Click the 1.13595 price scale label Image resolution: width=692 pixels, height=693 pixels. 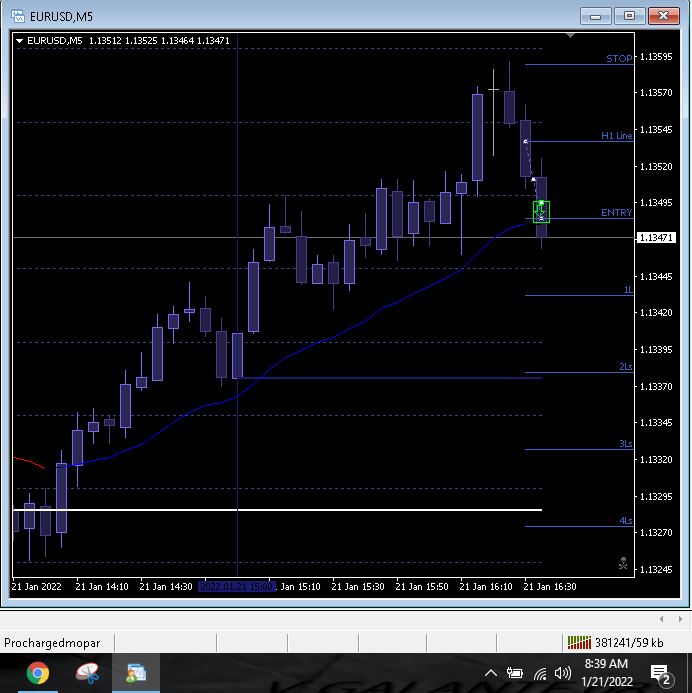656,57
